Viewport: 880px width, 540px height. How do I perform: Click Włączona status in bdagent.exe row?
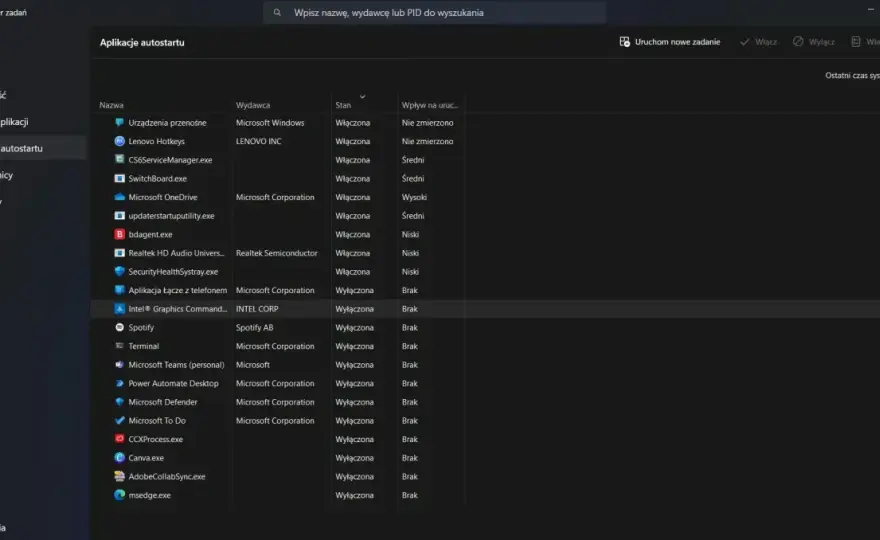click(352, 235)
